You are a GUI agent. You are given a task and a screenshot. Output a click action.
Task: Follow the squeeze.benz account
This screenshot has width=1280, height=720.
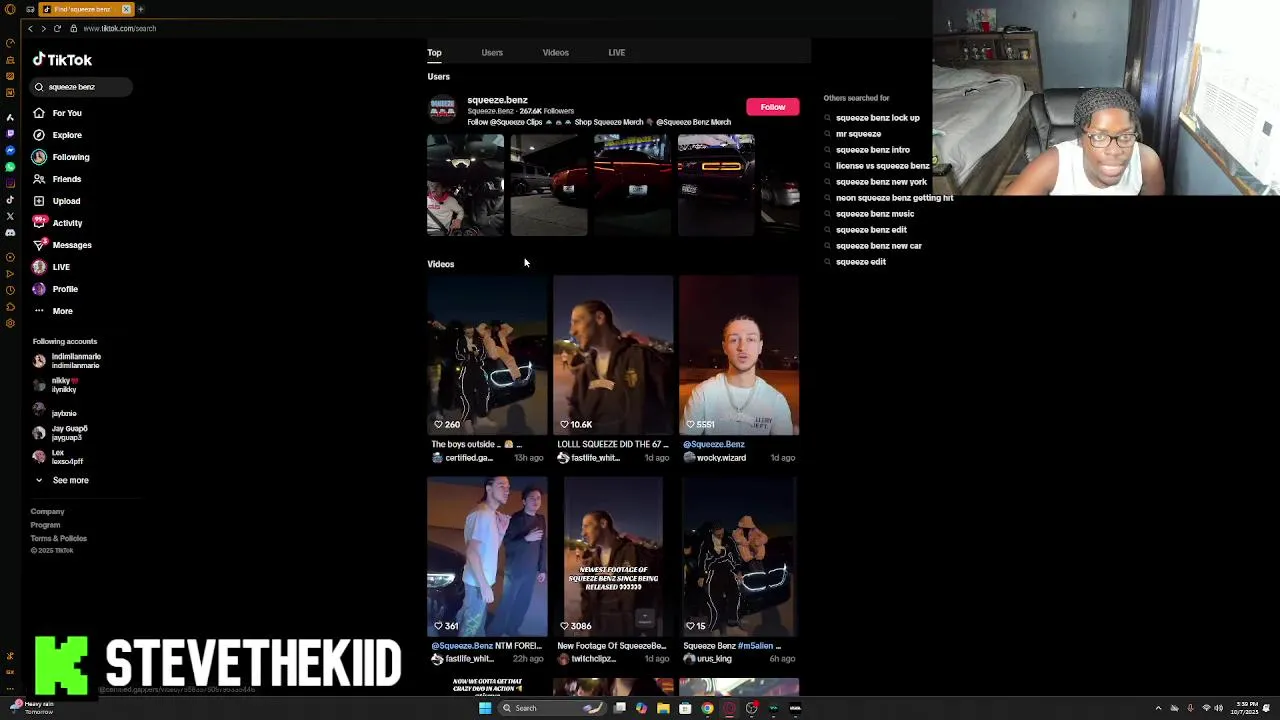[x=772, y=107]
